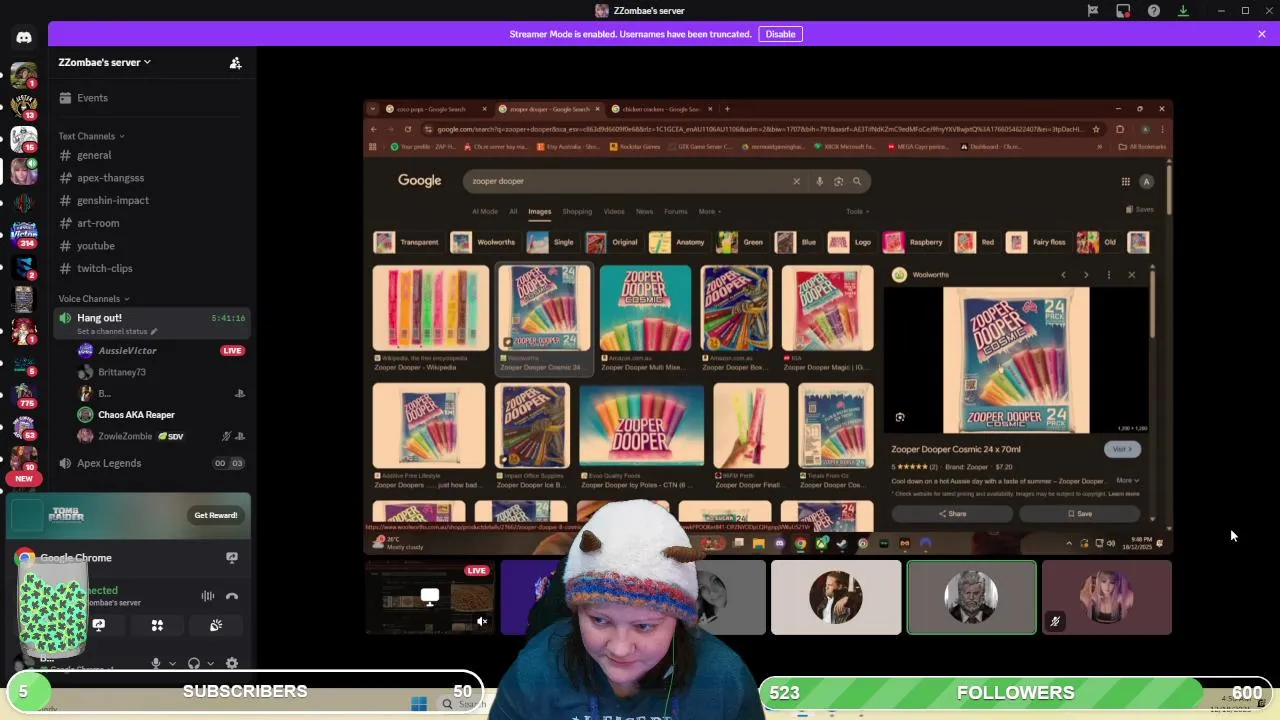Filter images by the Woolworths chip
The image size is (1280, 720).
483,242
